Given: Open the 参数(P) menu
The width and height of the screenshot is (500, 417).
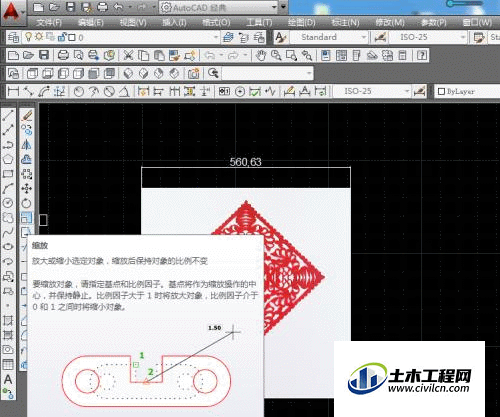Looking at the screenshot, I should (x=434, y=23).
